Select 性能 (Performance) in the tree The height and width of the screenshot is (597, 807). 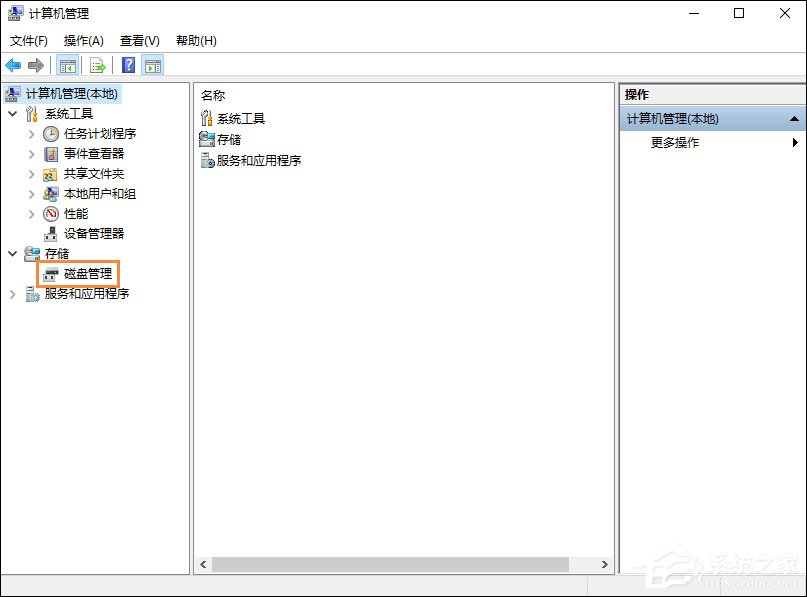[x=75, y=214]
